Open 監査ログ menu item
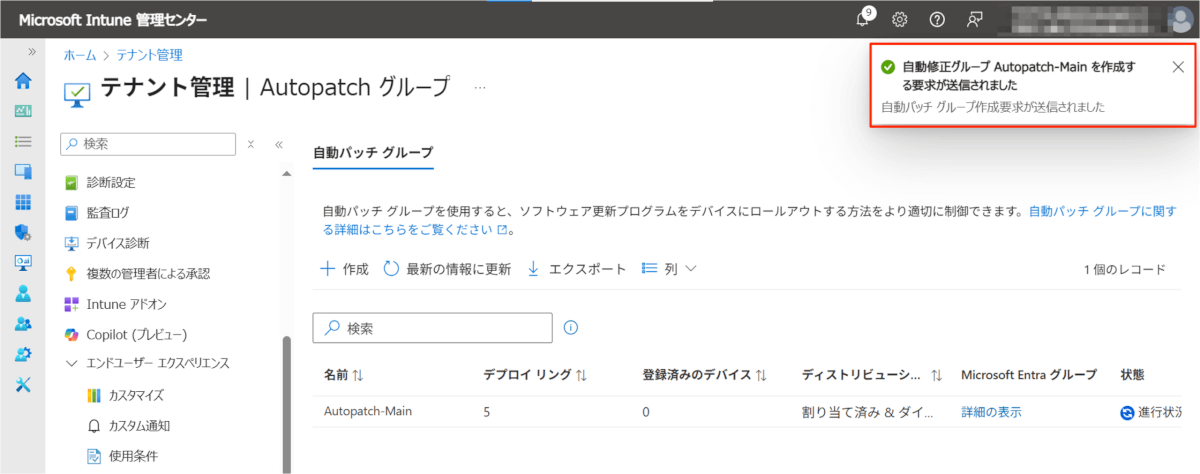The image size is (1200, 474). (x=107, y=213)
